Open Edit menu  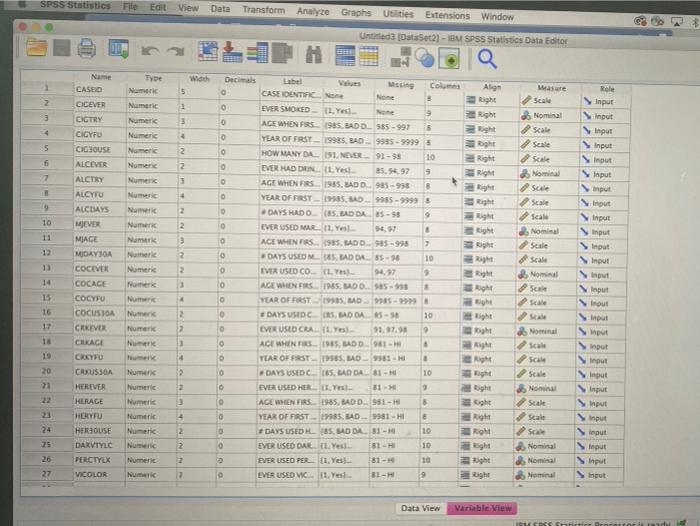158,7
